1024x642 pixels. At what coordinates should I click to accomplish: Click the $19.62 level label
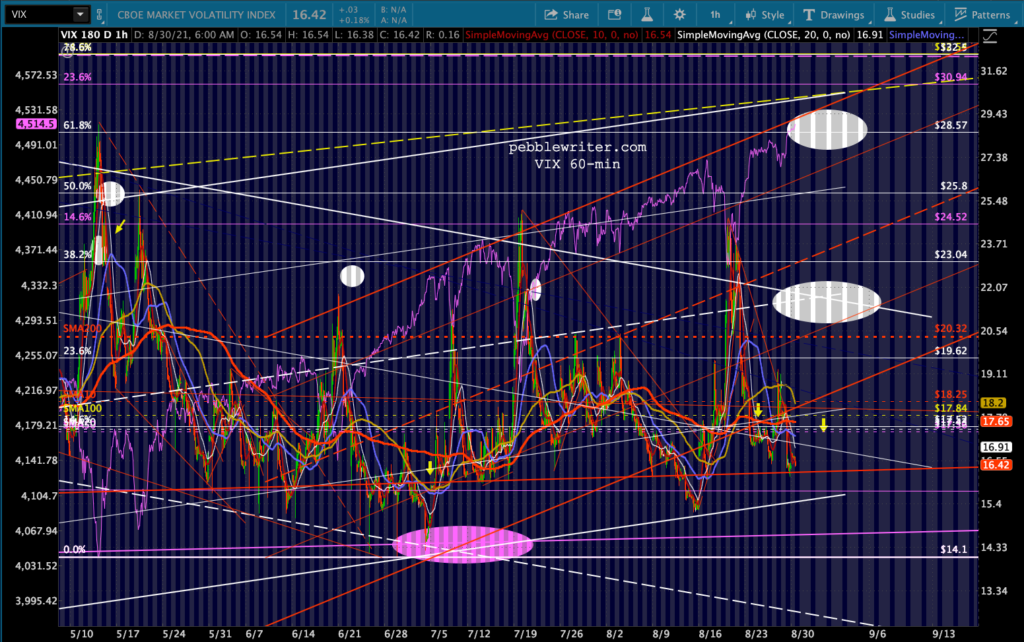(951, 351)
